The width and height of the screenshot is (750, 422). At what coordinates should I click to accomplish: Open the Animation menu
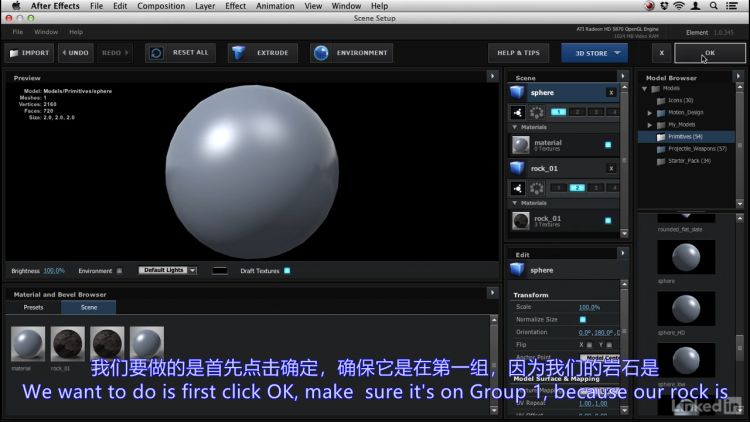(x=275, y=6)
